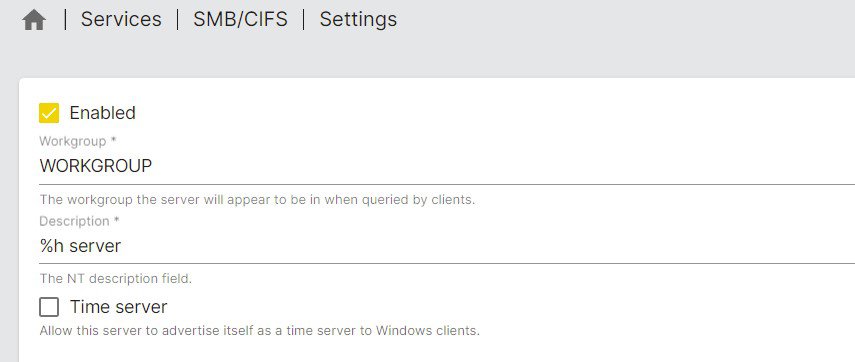Open the Services breadcrumb
This screenshot has width=855, height=362.
(121, 19)
